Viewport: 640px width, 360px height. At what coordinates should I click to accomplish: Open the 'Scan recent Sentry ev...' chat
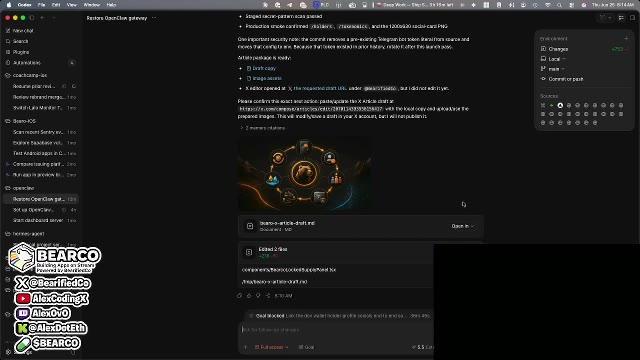pos(41,132)
